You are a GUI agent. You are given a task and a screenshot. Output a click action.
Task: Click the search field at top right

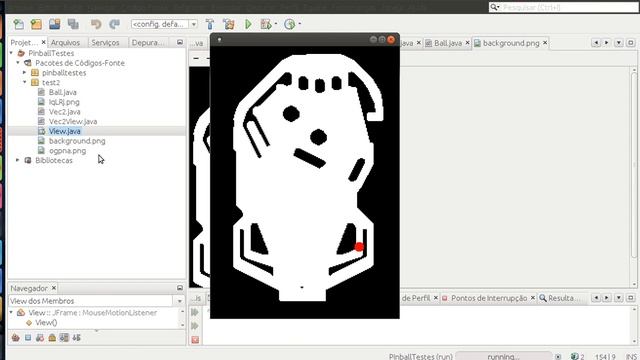(563, 7)
